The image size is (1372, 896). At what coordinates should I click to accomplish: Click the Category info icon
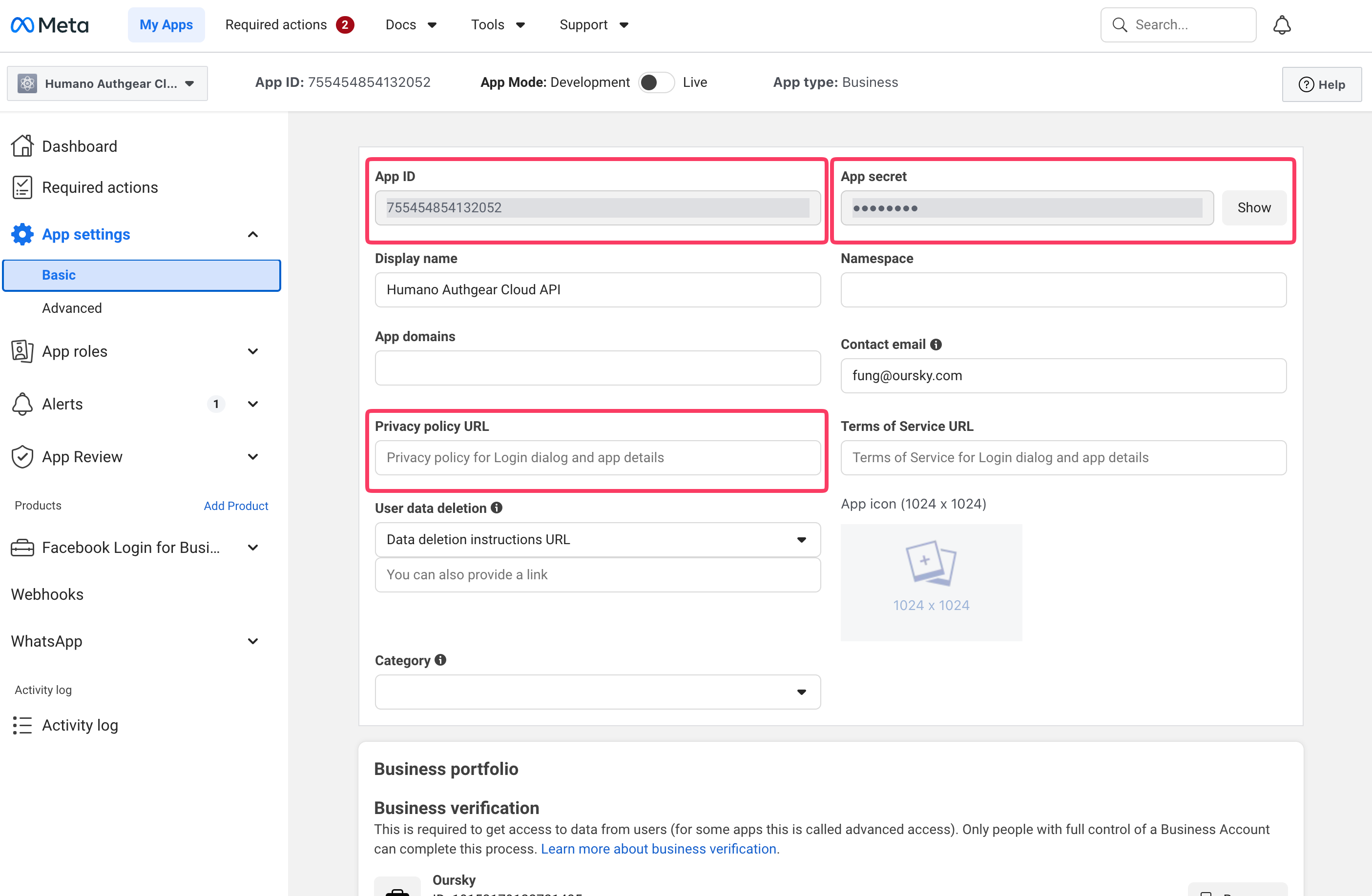(440, 660)
